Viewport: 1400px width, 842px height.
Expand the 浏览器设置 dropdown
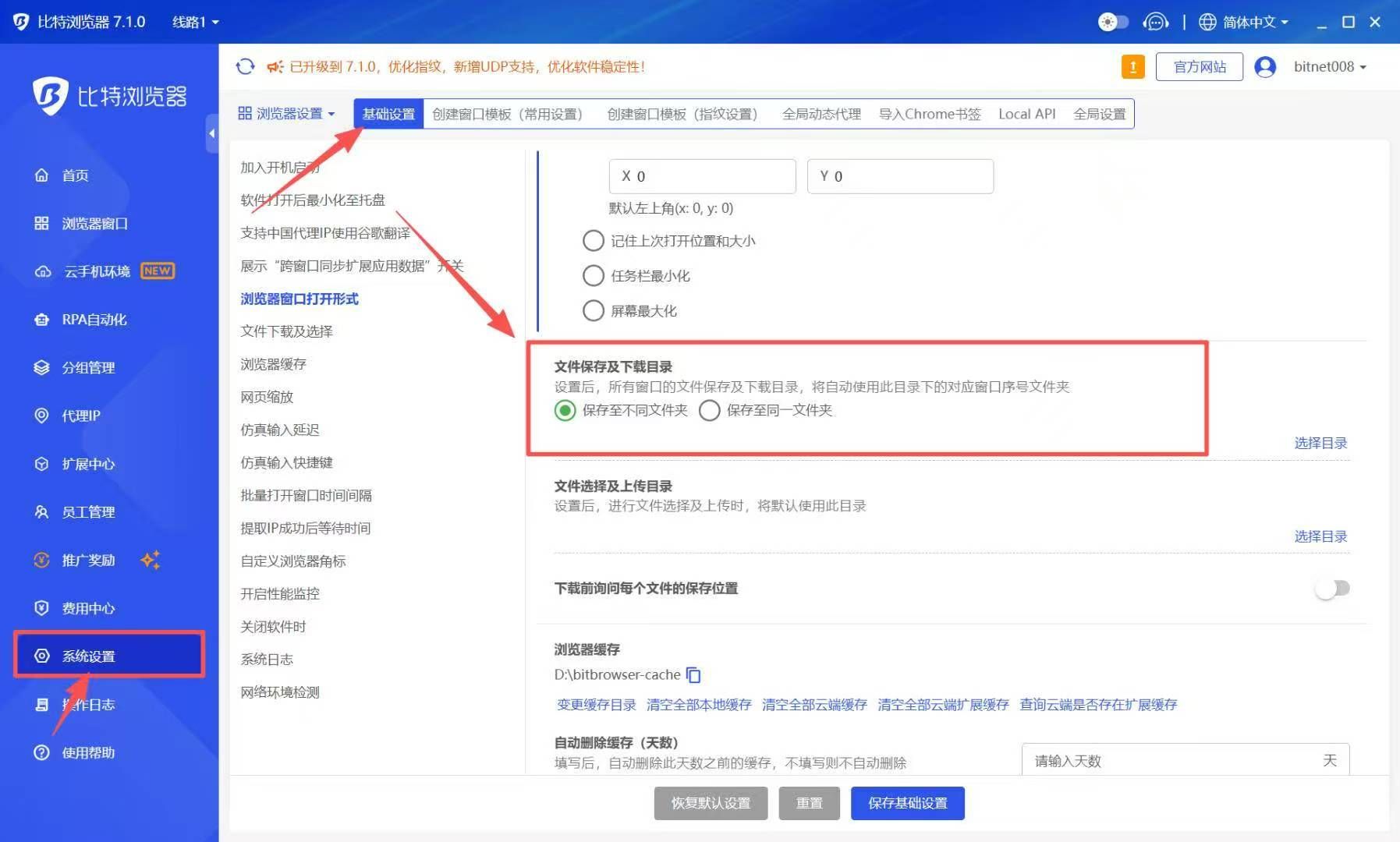287,113
